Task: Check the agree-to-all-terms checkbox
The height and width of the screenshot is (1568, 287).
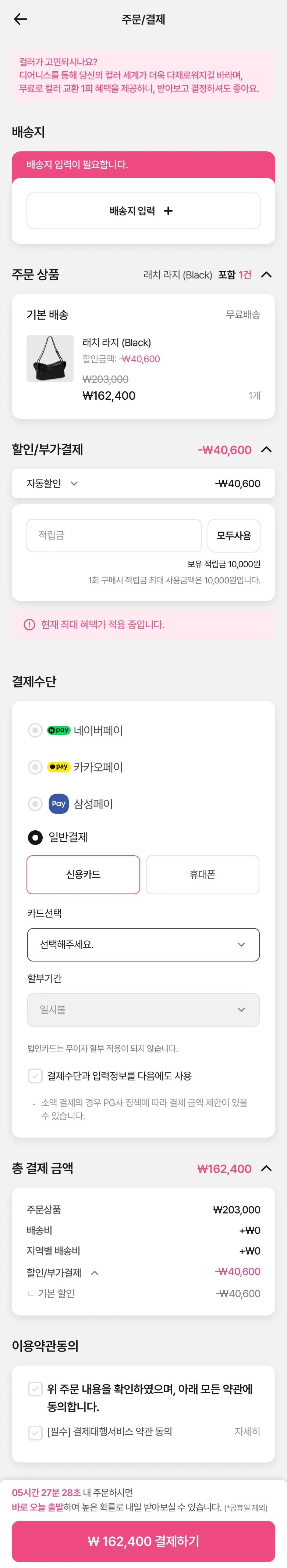Action: tap(35, 1388)
